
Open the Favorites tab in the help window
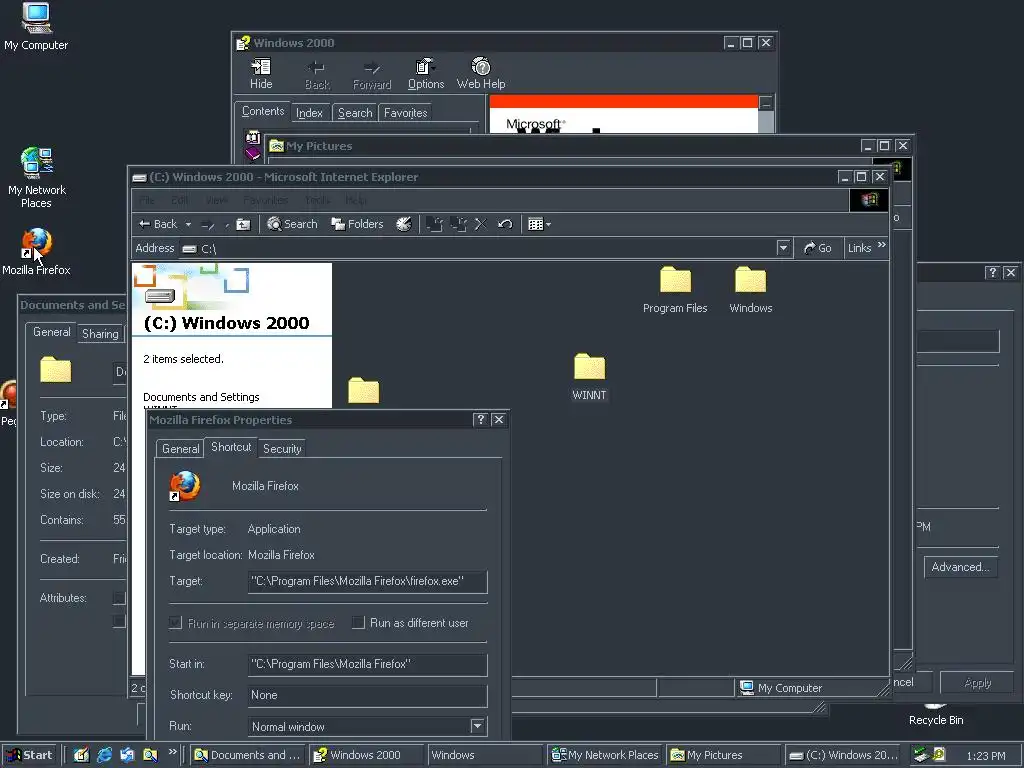406,113
